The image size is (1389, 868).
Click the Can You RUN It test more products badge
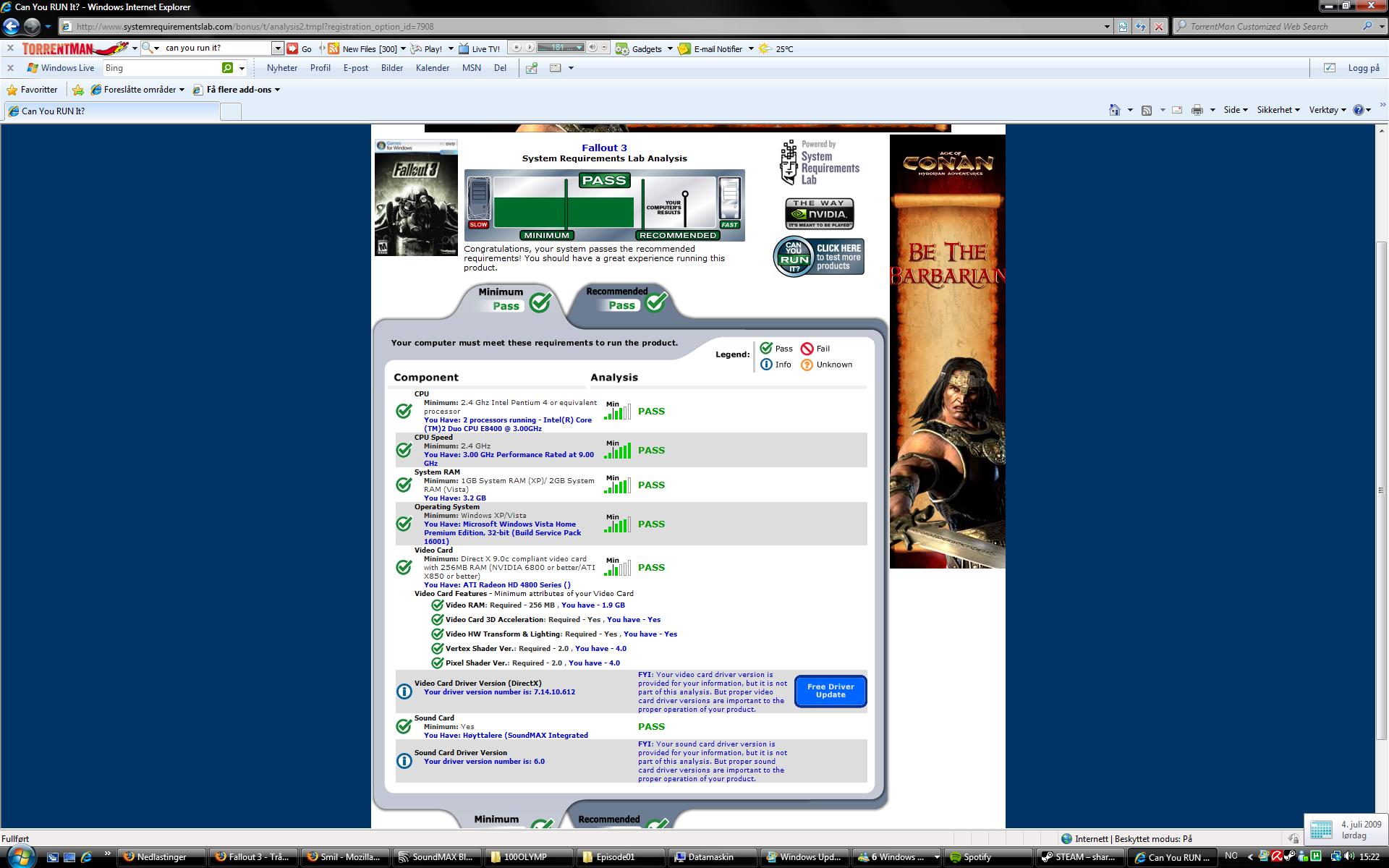click(x=819, y=257)
